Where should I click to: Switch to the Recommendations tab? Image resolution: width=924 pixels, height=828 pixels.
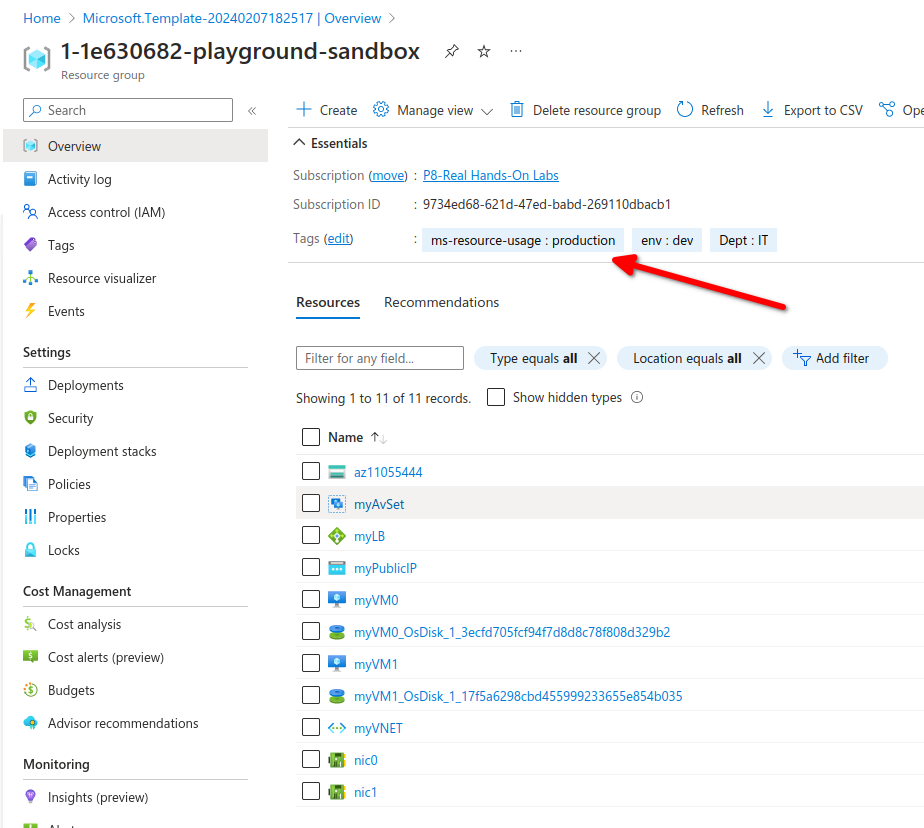point(441,302)
